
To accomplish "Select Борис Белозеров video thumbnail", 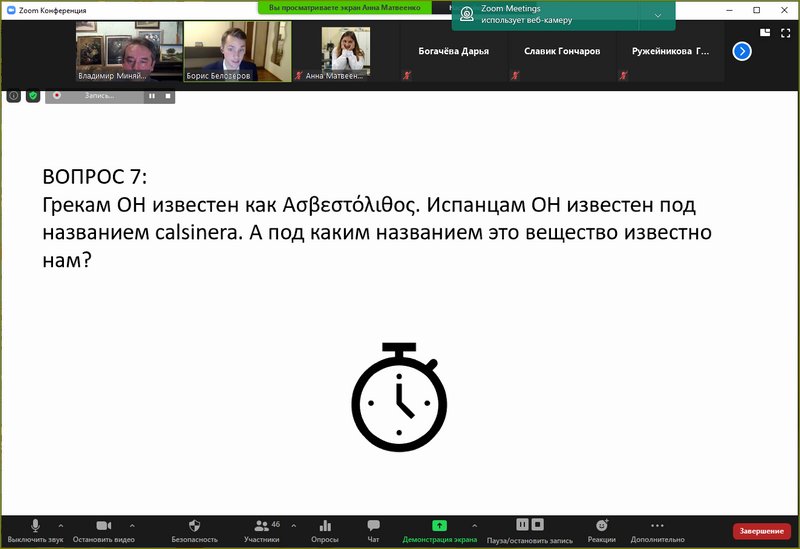I will (237, 51).
